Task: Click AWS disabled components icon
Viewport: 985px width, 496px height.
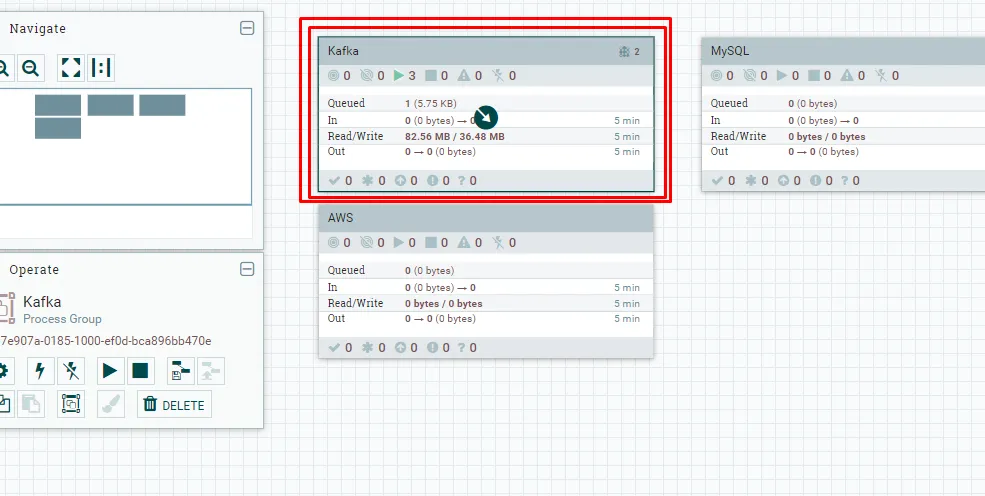Action: [x=498, y=242]
